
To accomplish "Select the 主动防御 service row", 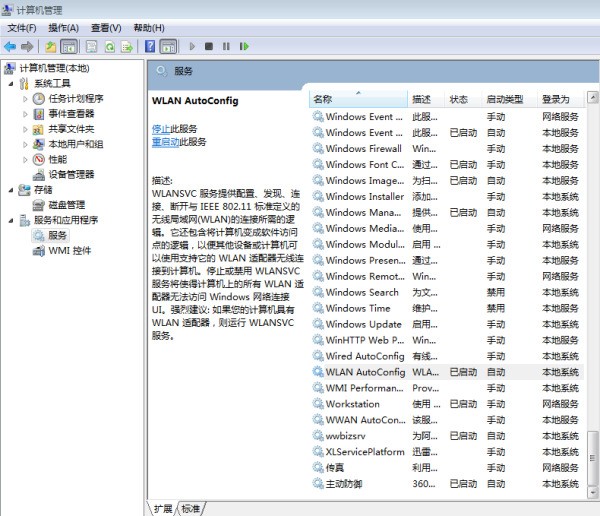I will pos(447,484).
